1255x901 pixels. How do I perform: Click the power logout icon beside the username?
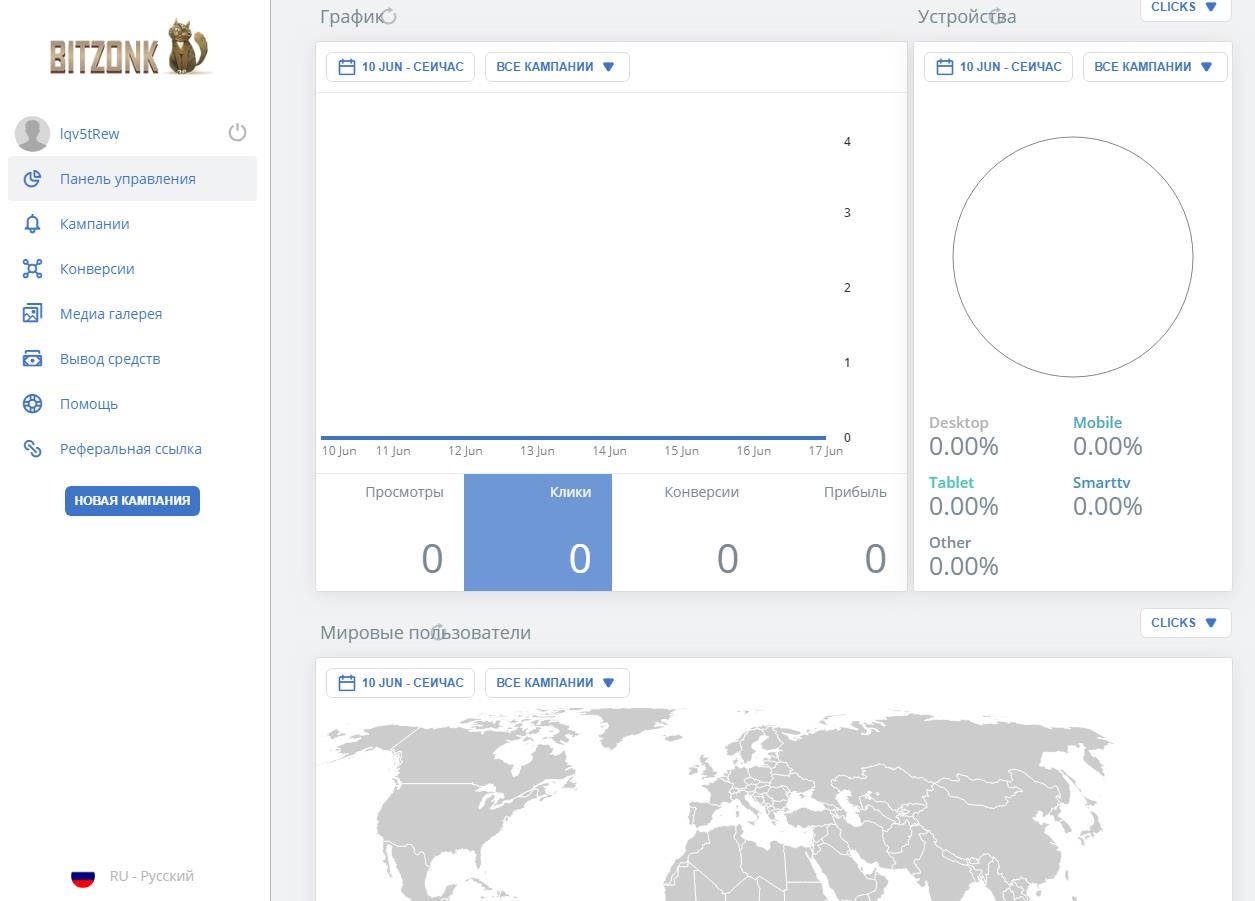click(237, 133)
